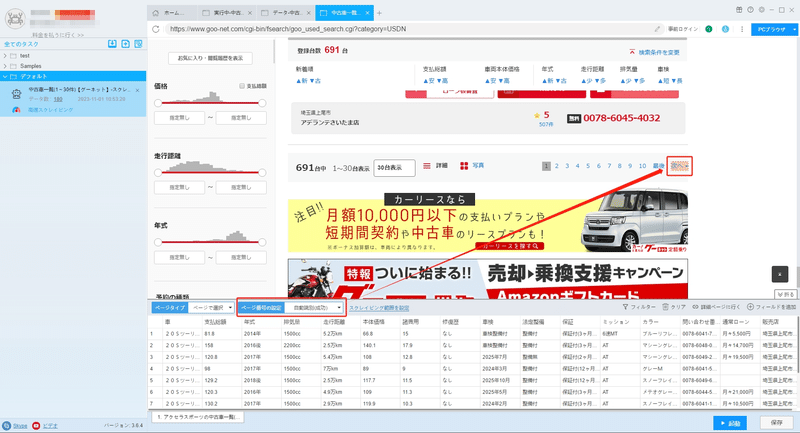Click left handle of 価格 range slider

[x=158, y=103]
